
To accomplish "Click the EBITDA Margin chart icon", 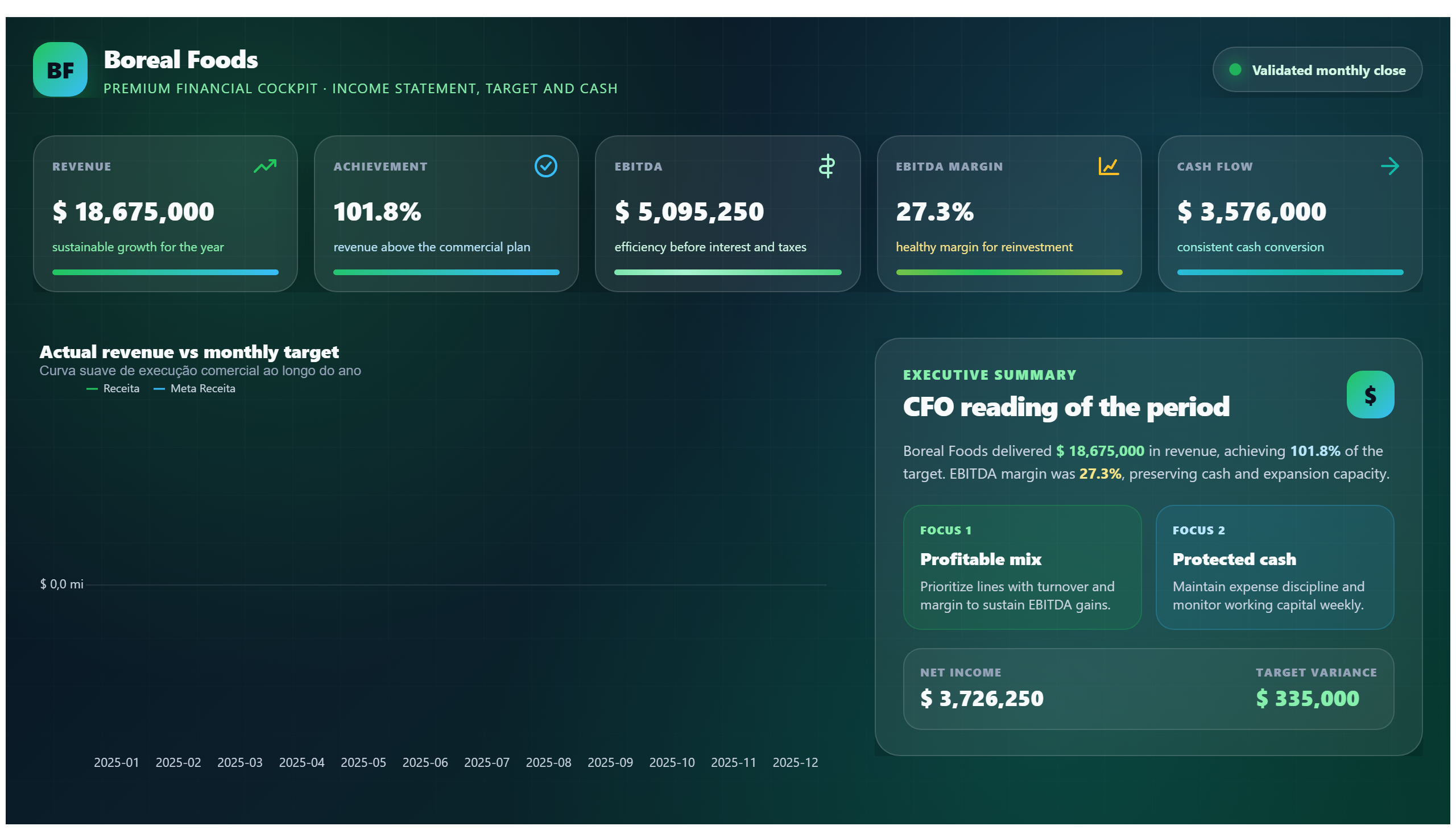I will [x=1108, y=166].
